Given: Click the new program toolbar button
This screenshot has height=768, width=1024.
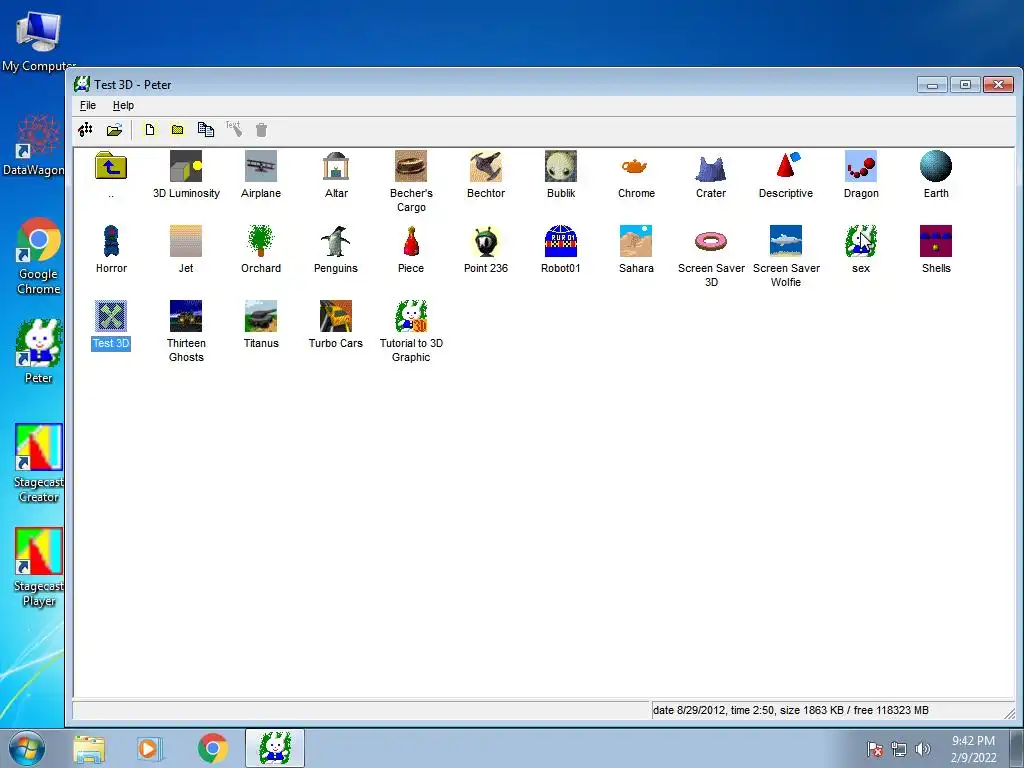Looking at the screenshot, I should 150,129.
